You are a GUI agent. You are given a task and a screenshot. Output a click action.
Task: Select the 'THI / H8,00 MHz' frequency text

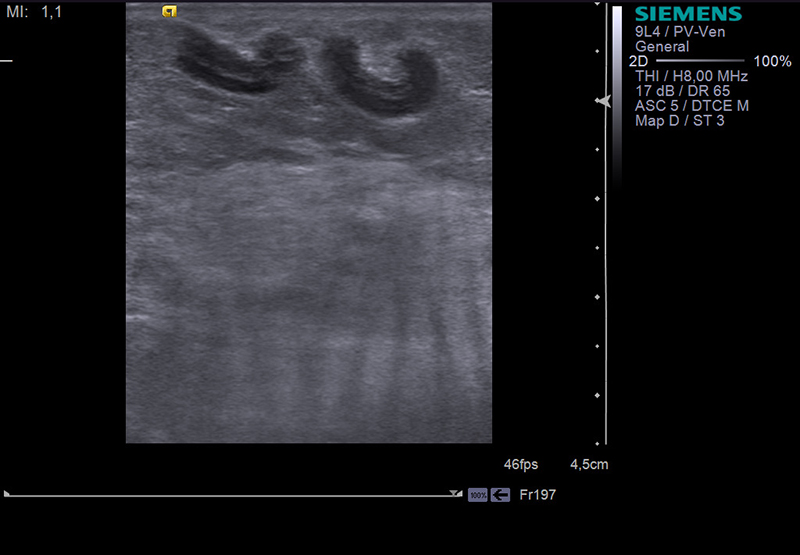[691, 76]
